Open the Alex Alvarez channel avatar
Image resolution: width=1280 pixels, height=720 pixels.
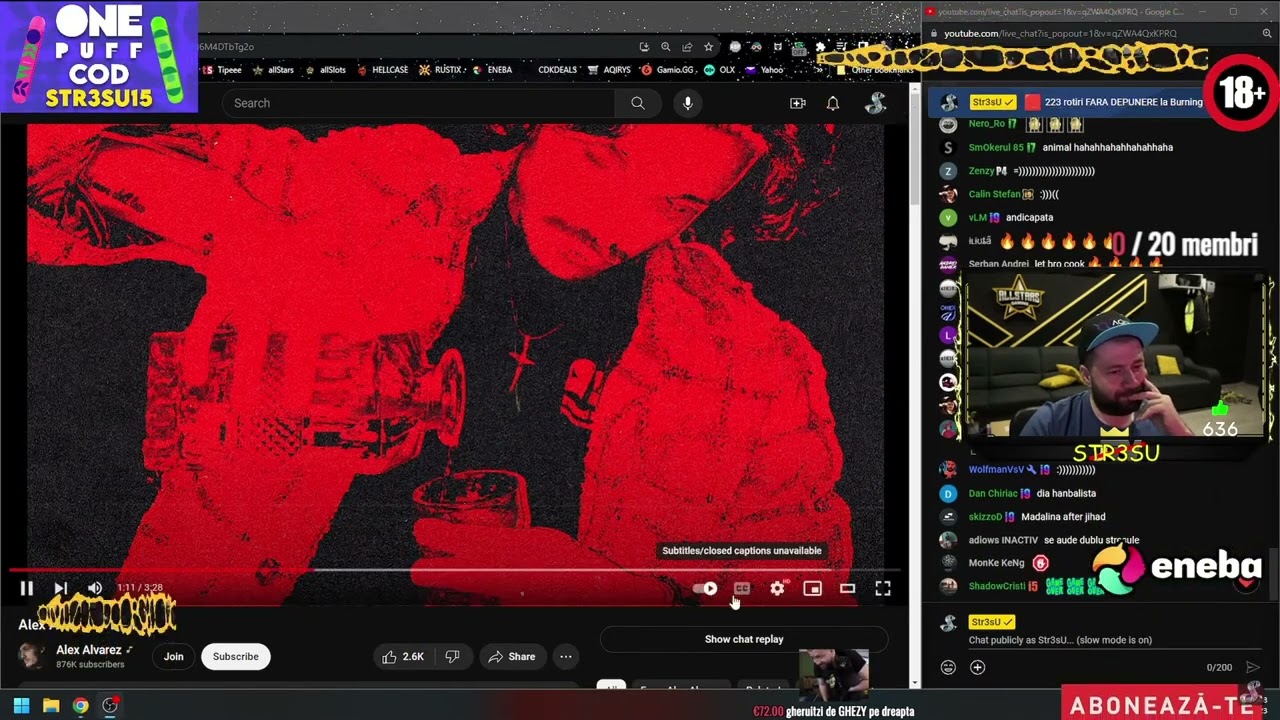(x=32, y=656)
